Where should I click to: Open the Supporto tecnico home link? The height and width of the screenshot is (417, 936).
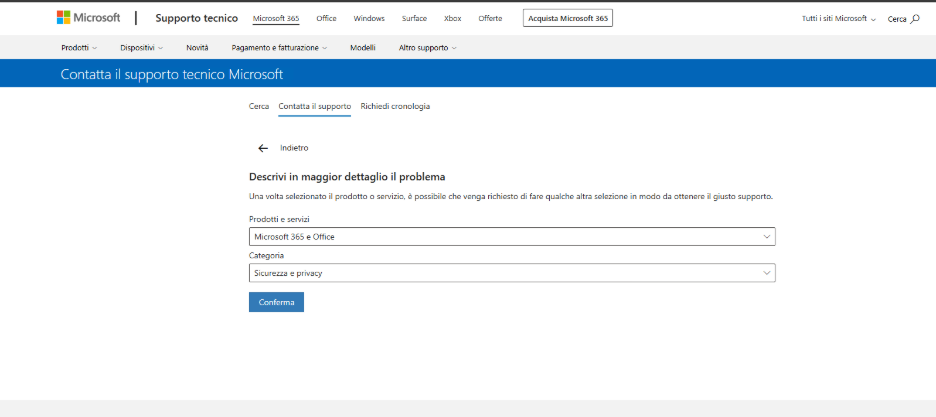coord(196,18)
